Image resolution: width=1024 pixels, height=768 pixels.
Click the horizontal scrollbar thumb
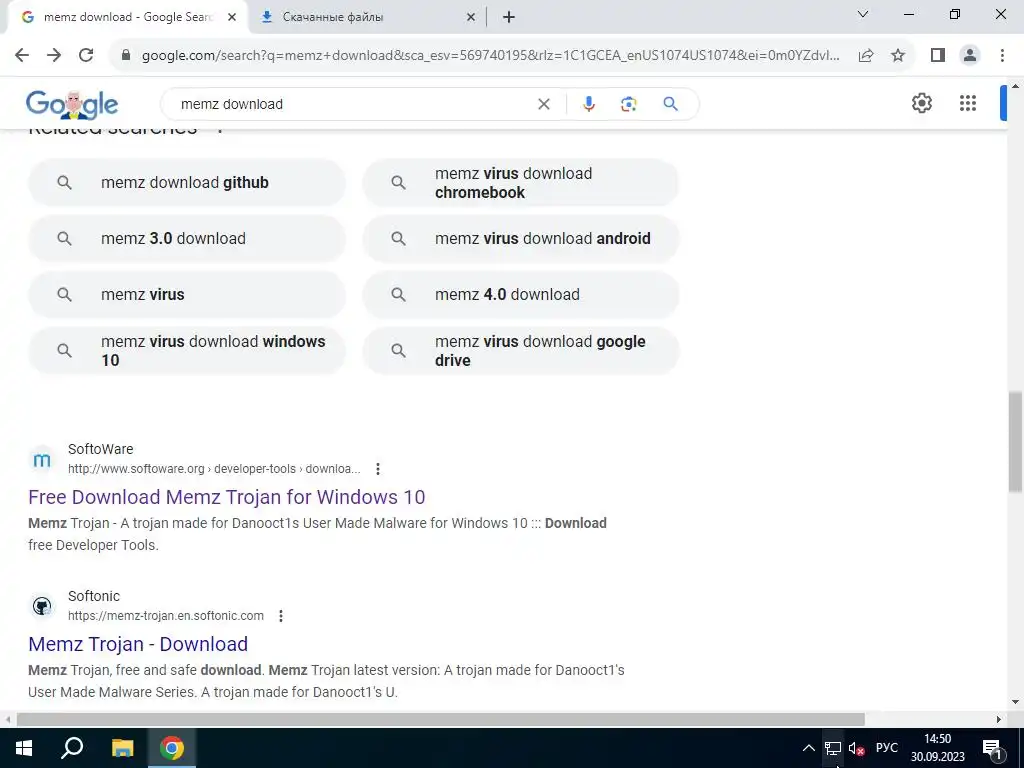441,719
